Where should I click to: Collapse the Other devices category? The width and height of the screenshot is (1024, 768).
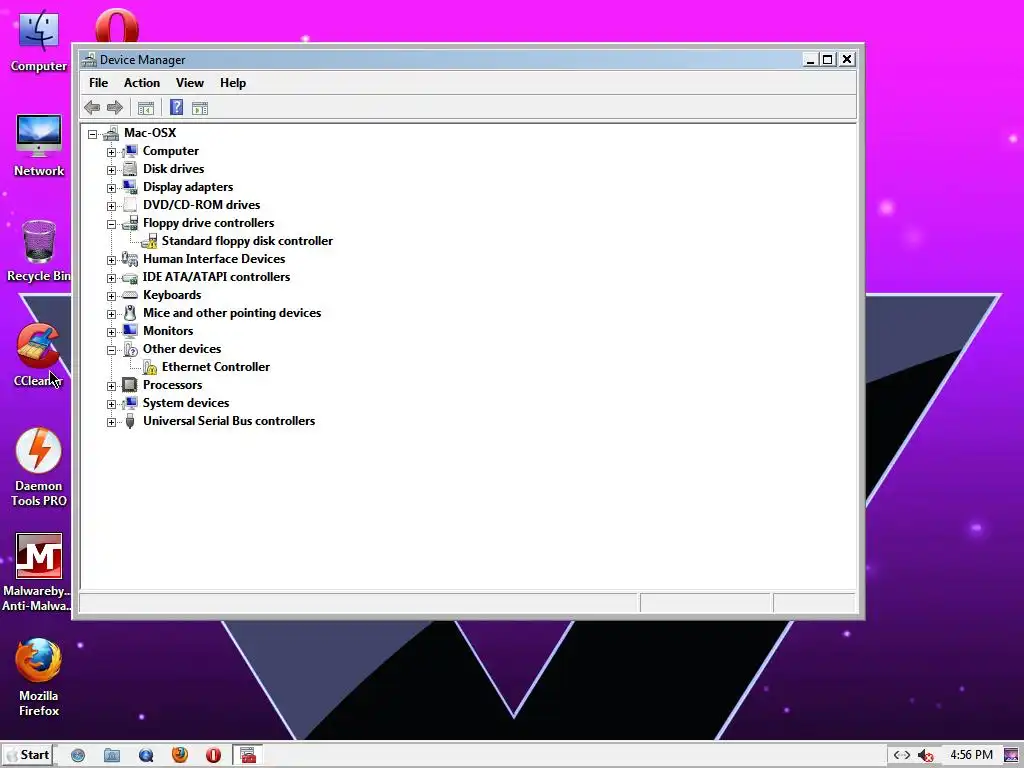point(112,350)
